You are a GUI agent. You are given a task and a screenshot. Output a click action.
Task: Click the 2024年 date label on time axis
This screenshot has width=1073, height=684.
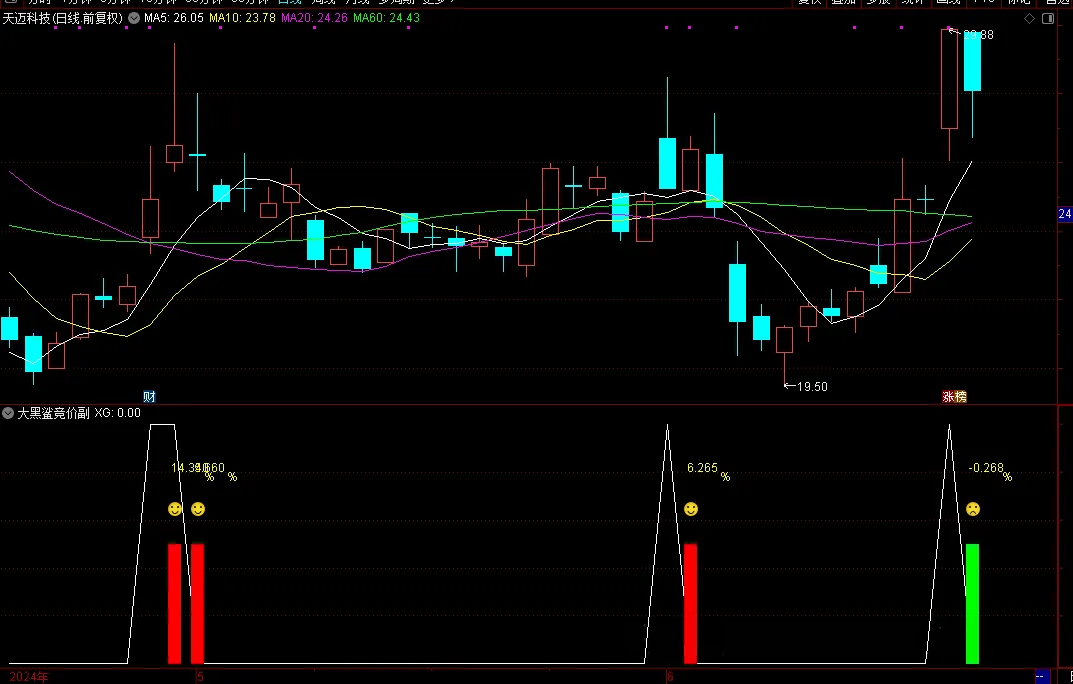tap(29, 677)
